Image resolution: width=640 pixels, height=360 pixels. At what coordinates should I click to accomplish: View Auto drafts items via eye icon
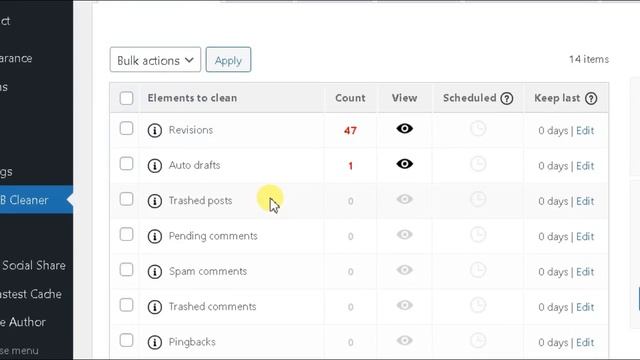[x=404, y=164]
